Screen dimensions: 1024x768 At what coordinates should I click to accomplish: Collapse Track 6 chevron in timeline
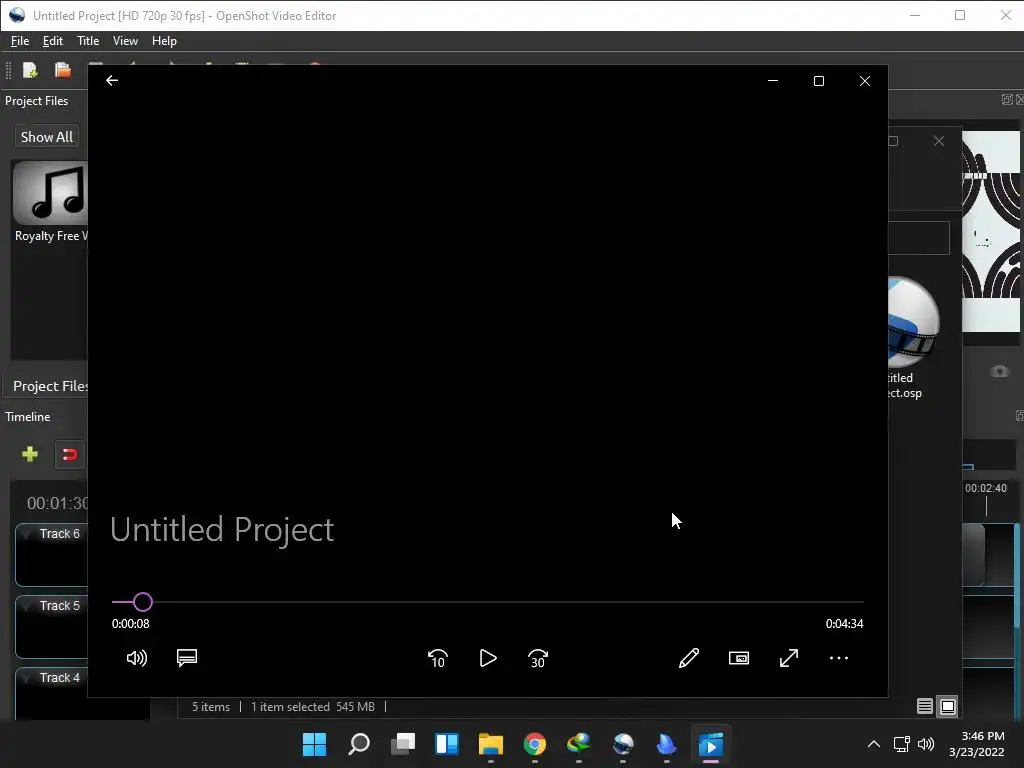pos(27,534)
